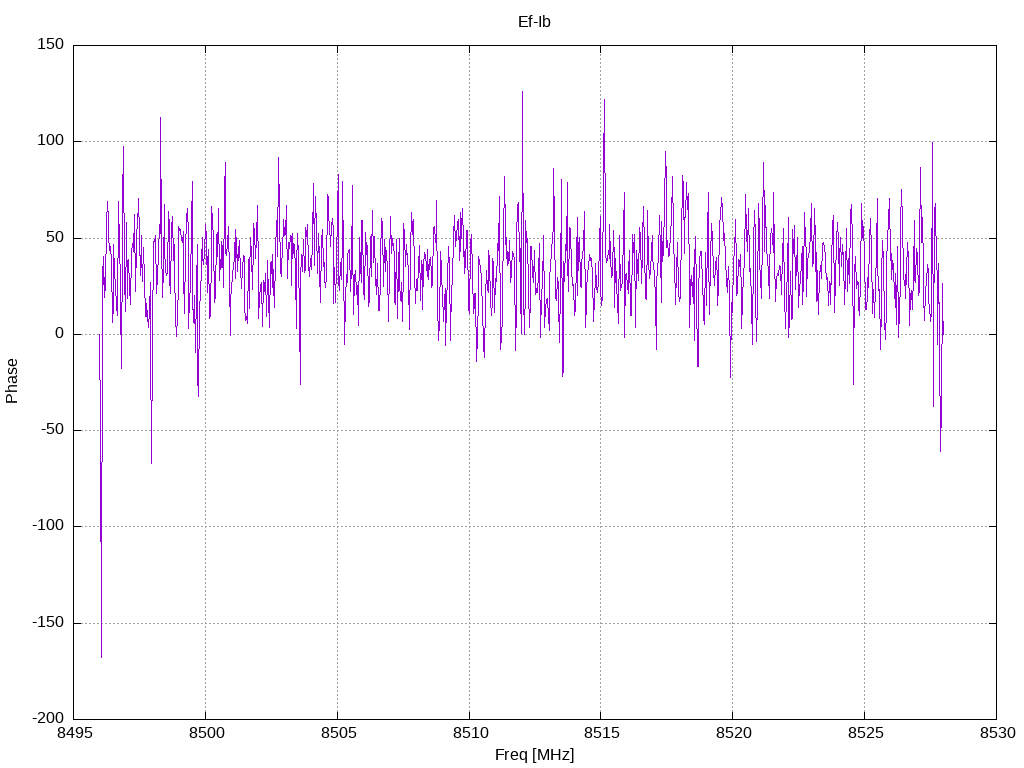This screenshot has width=1024, height=768.
Task: Click the Phase y-axis label
Action: click(12, 381)
